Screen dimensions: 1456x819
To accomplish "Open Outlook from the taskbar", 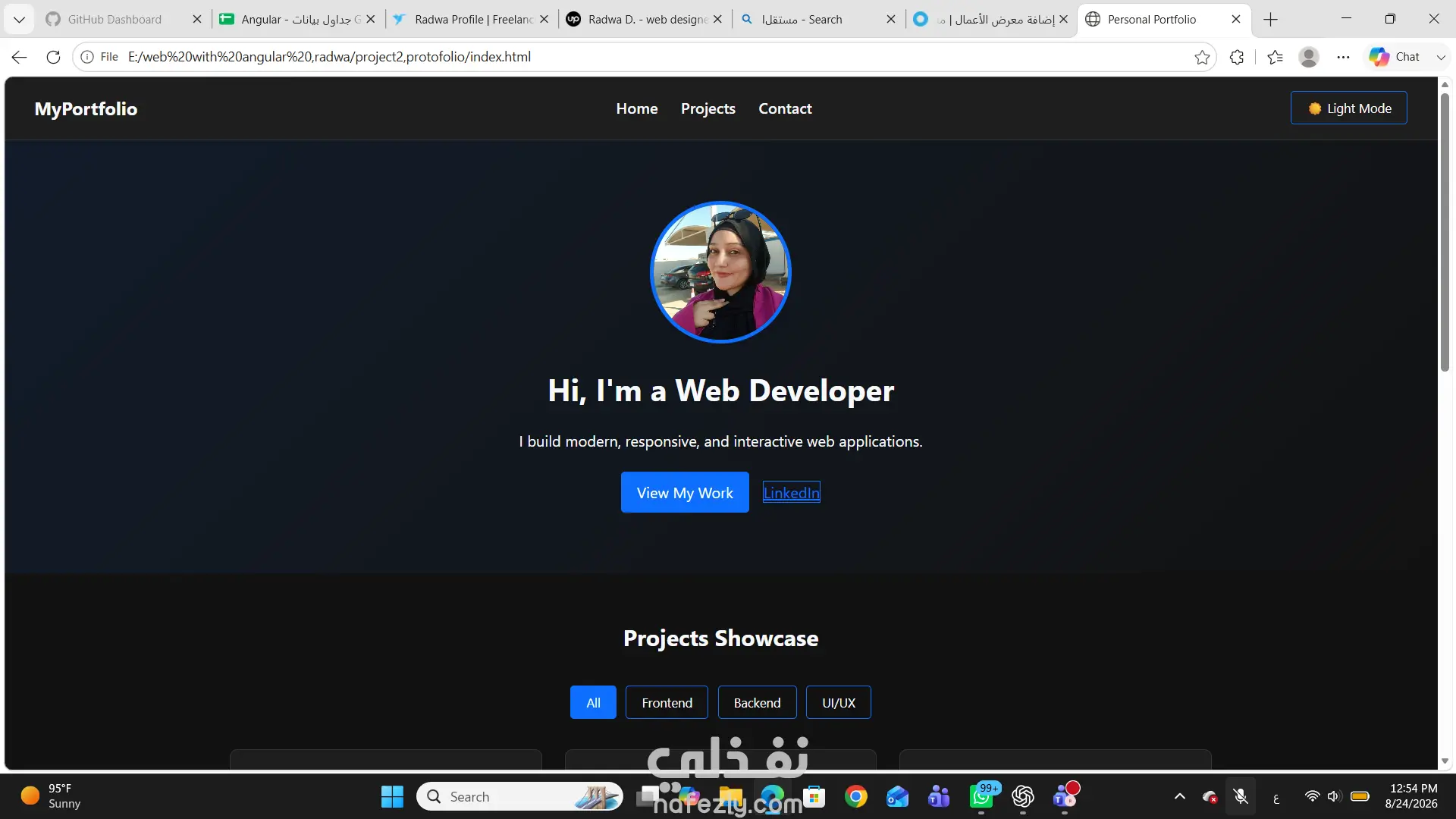I will pyautogui.click(x=897, y=797).
